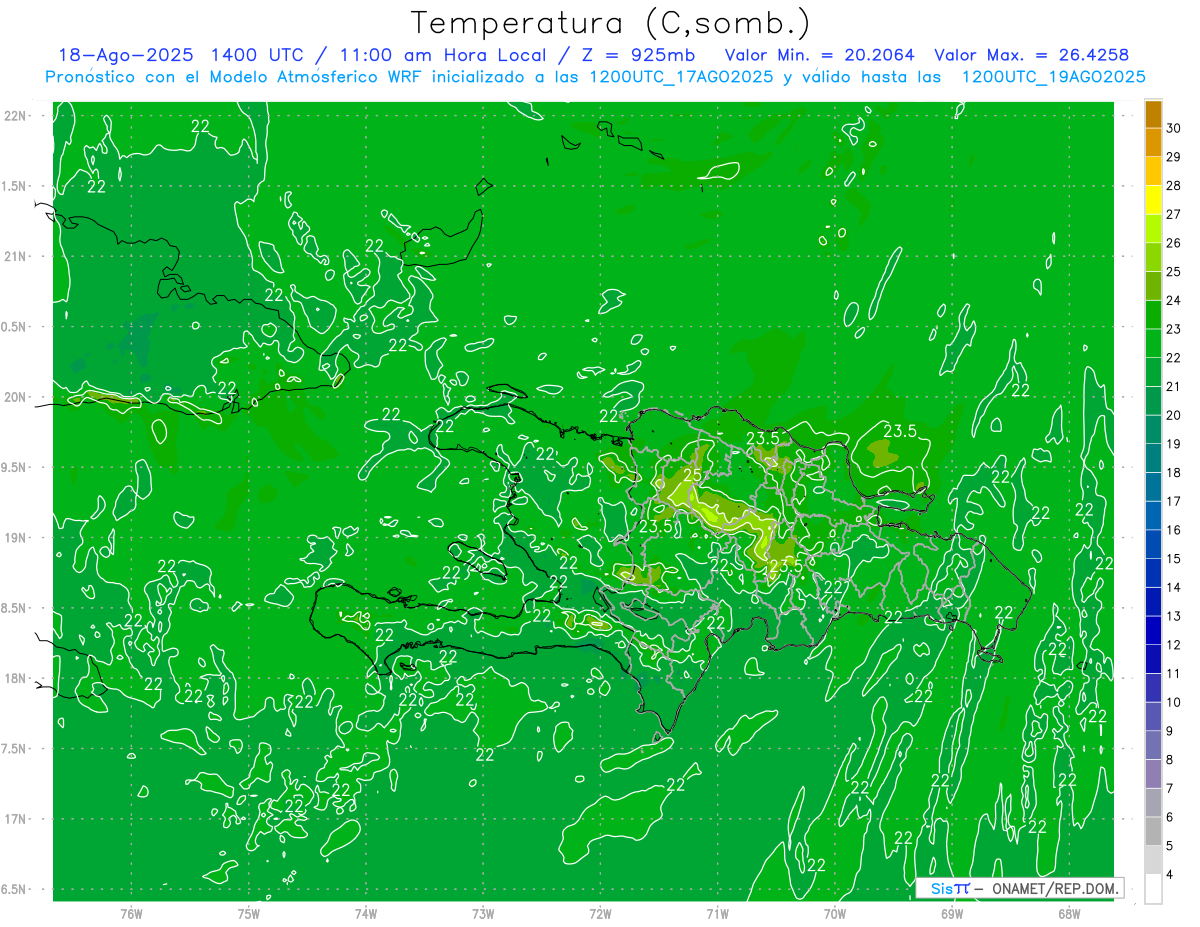Select the initialization time 1200UTC_17AGO2025
Image resolution: width=1200 pixels, height=927 pixels.
[683, 77]
